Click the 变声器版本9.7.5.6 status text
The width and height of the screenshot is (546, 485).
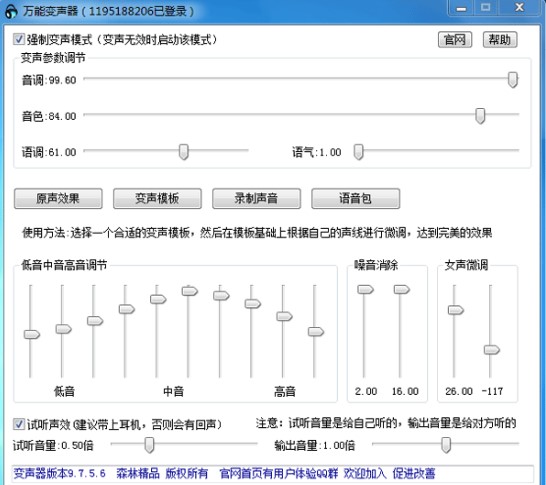[60, 474]
